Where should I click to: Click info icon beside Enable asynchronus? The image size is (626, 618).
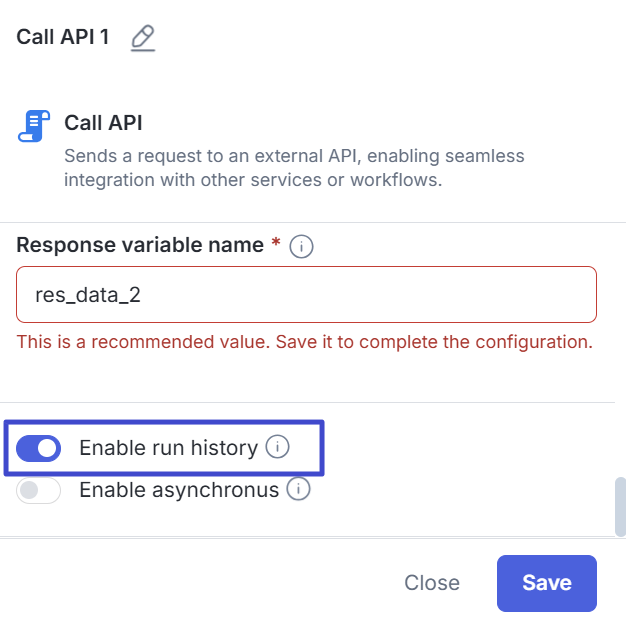298,490
